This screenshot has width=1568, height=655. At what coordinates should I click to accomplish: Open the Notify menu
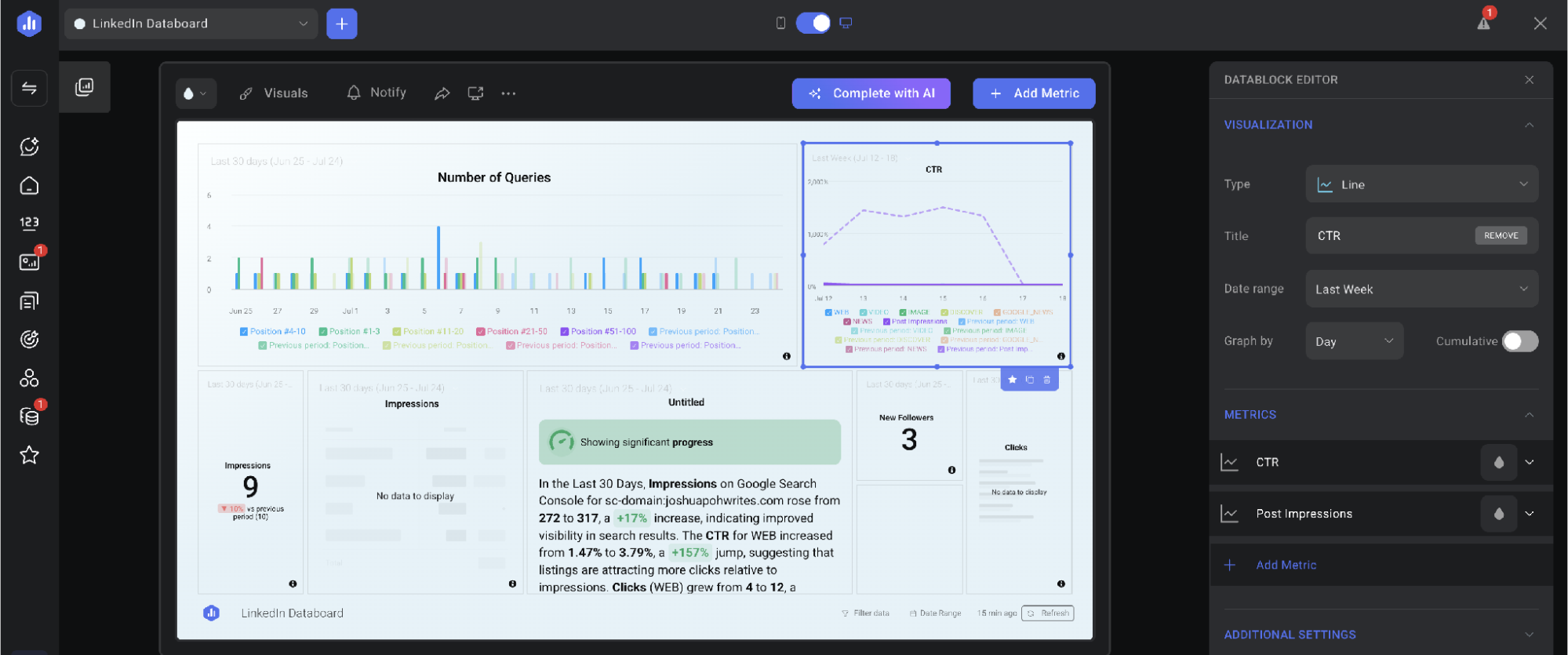click(377, 93)
